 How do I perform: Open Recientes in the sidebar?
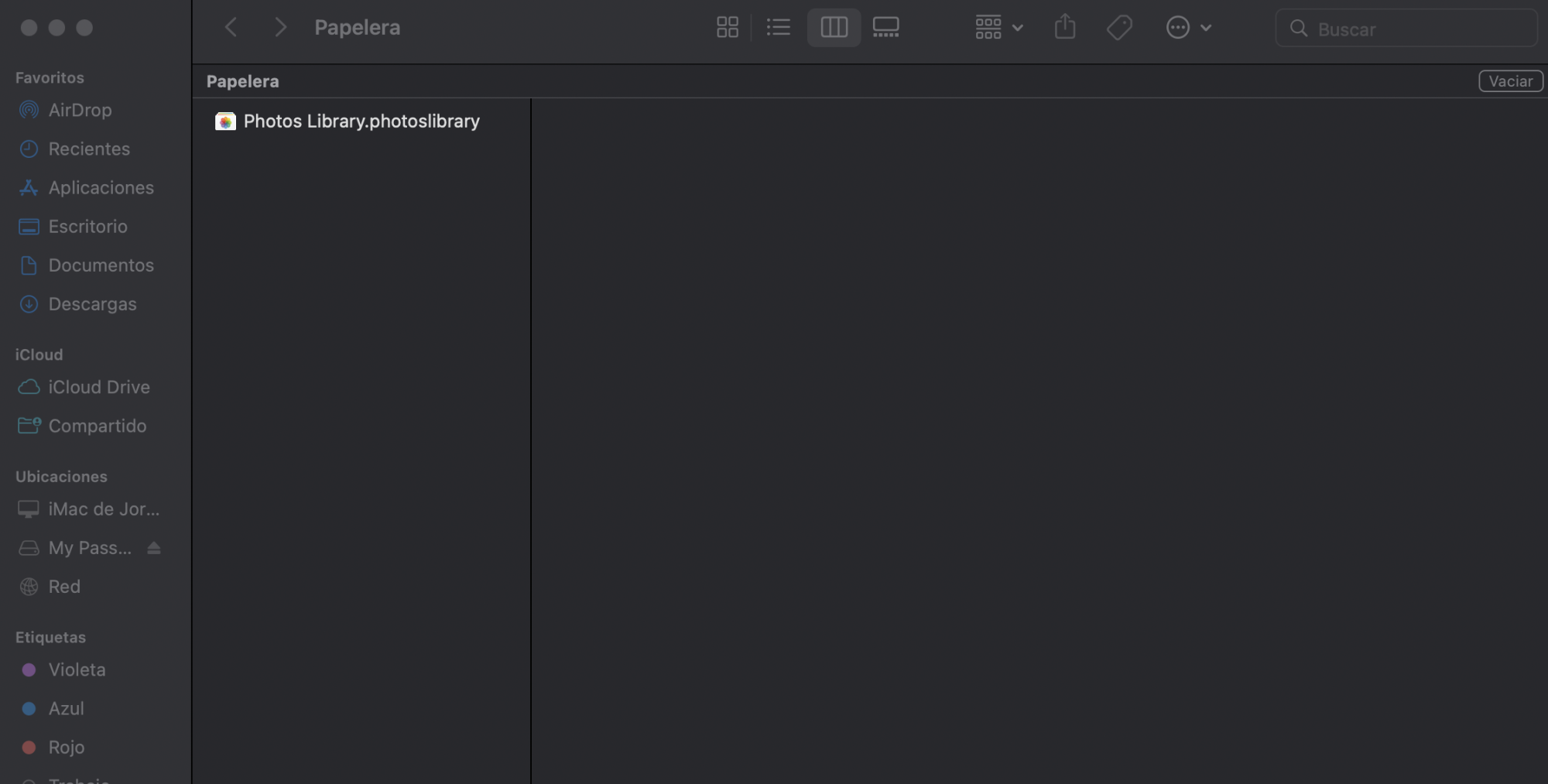click(x=89, y=149)
